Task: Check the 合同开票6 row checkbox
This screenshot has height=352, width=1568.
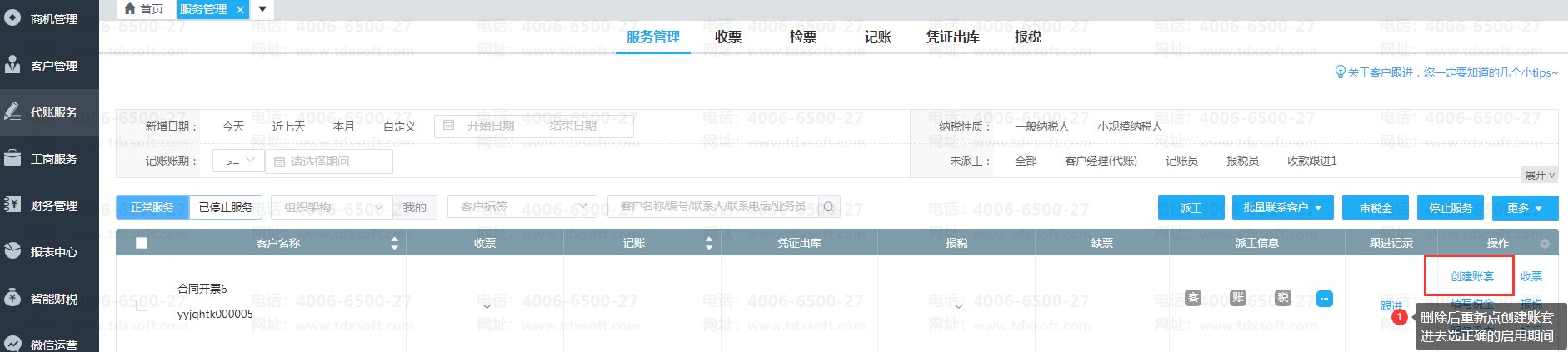Action: click(142, 305)
